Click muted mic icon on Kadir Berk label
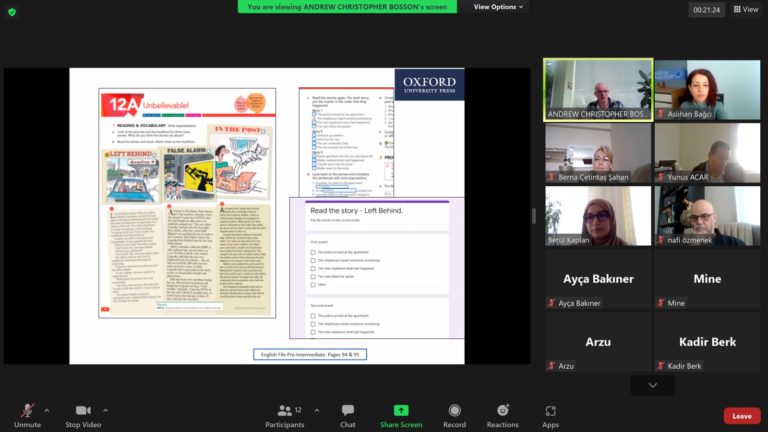Viewport: 768px width, 432px height. [x=661, y=366]
